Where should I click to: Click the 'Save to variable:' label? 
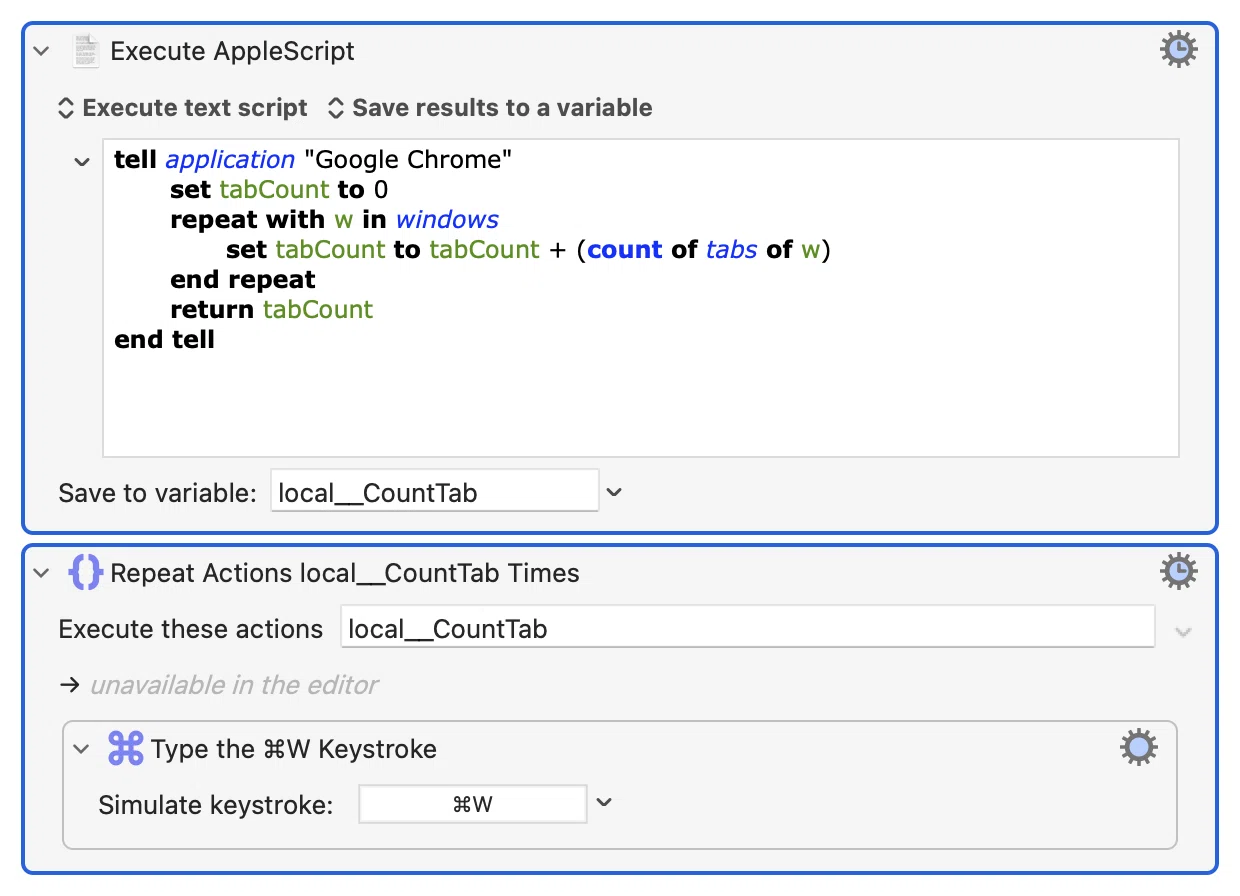point(158,493)
